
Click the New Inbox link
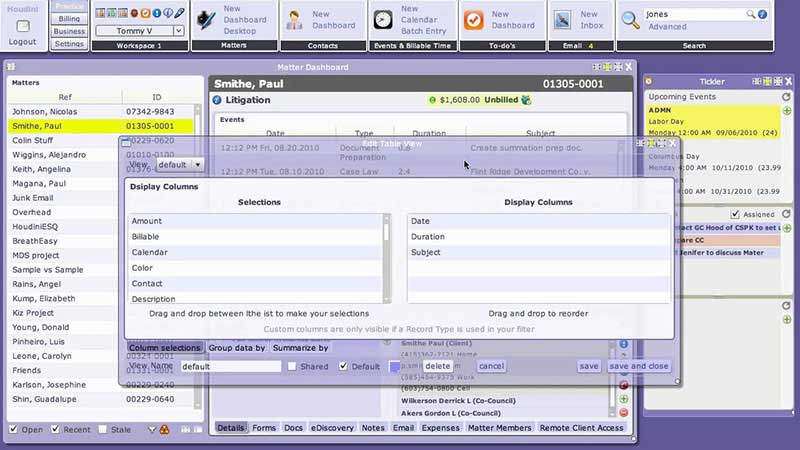click(x=591, y=20)
